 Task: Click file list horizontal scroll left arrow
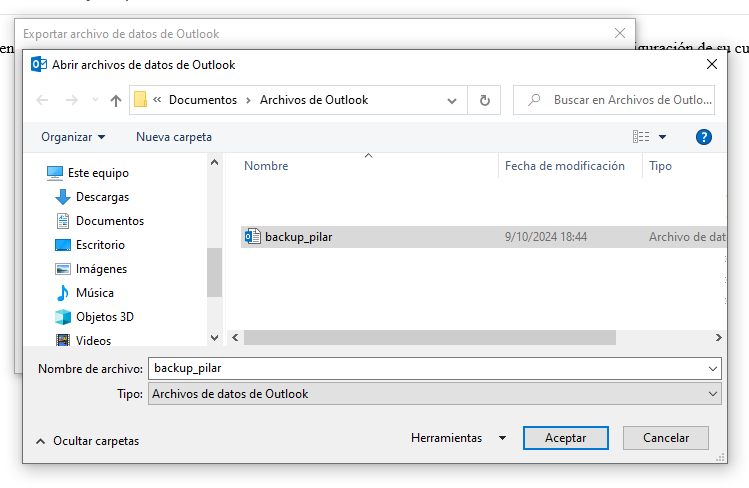point(235,338)
